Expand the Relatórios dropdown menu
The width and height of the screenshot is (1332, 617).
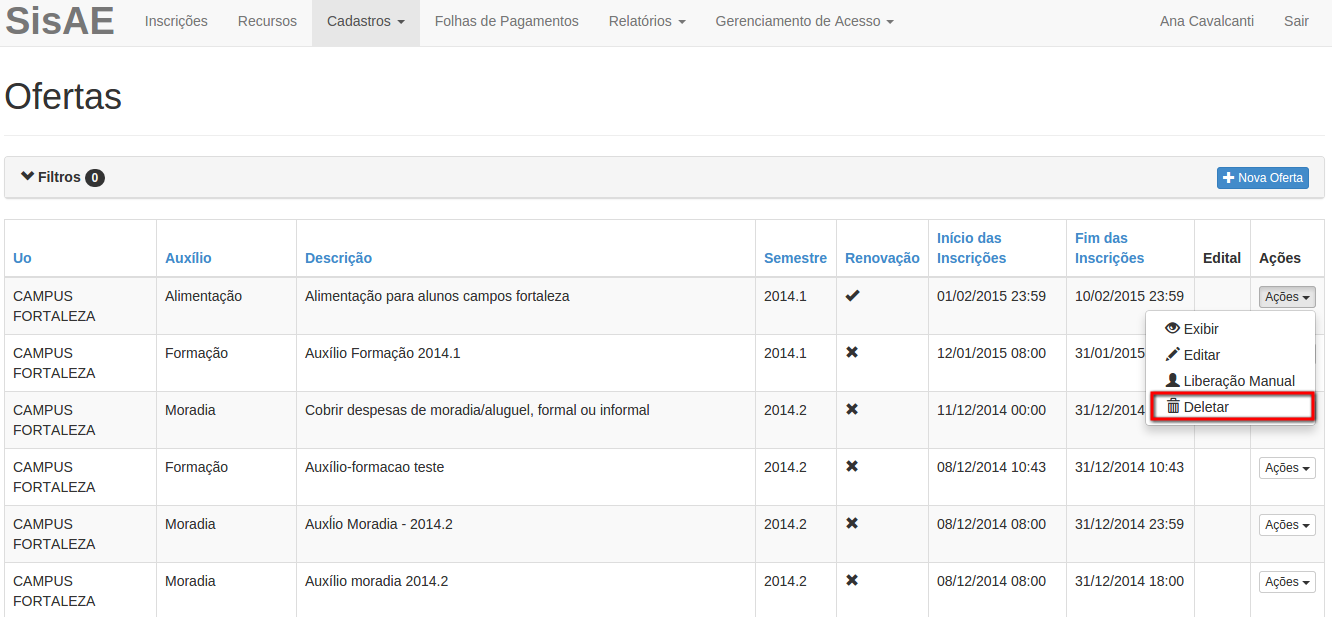coord(647,21)
